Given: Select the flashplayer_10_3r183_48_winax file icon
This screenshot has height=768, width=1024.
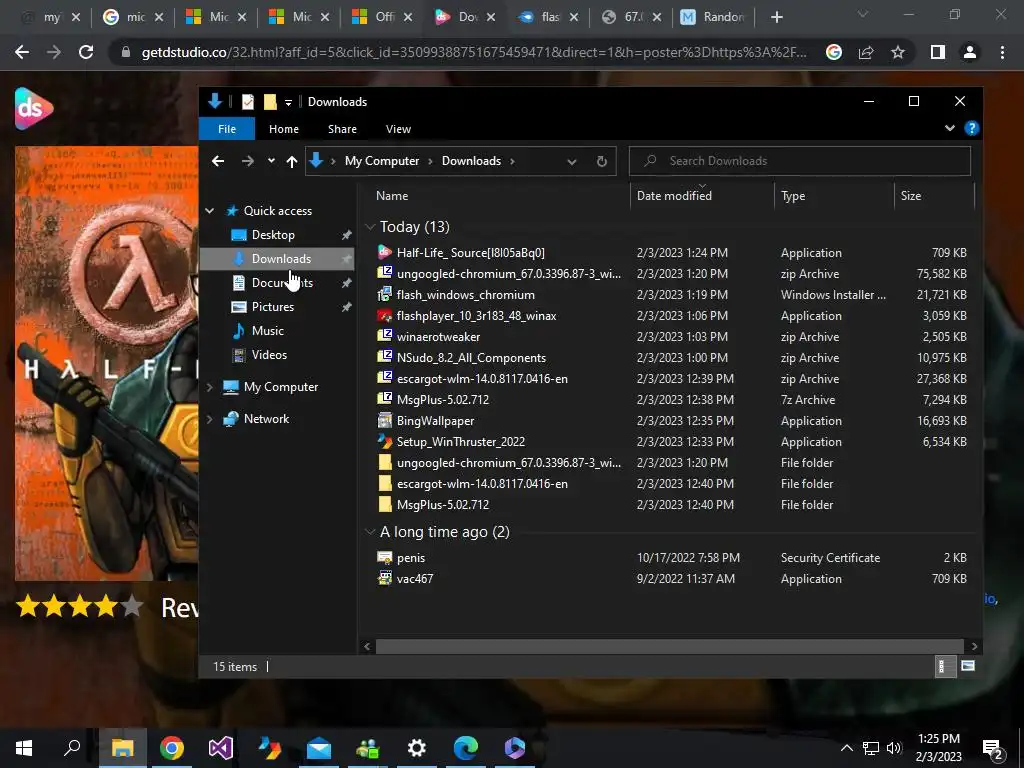Looking at the screenshot, I should tap(385, 315).
